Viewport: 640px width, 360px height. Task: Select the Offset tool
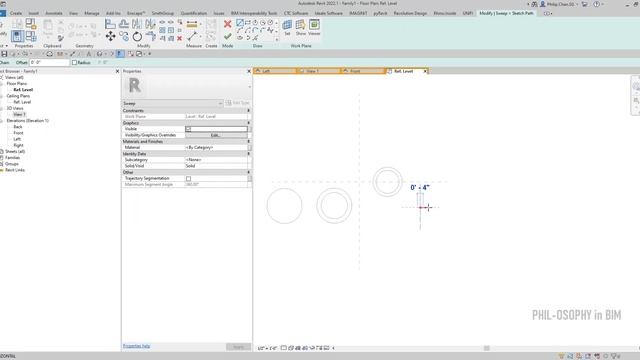tap(124, 24)
